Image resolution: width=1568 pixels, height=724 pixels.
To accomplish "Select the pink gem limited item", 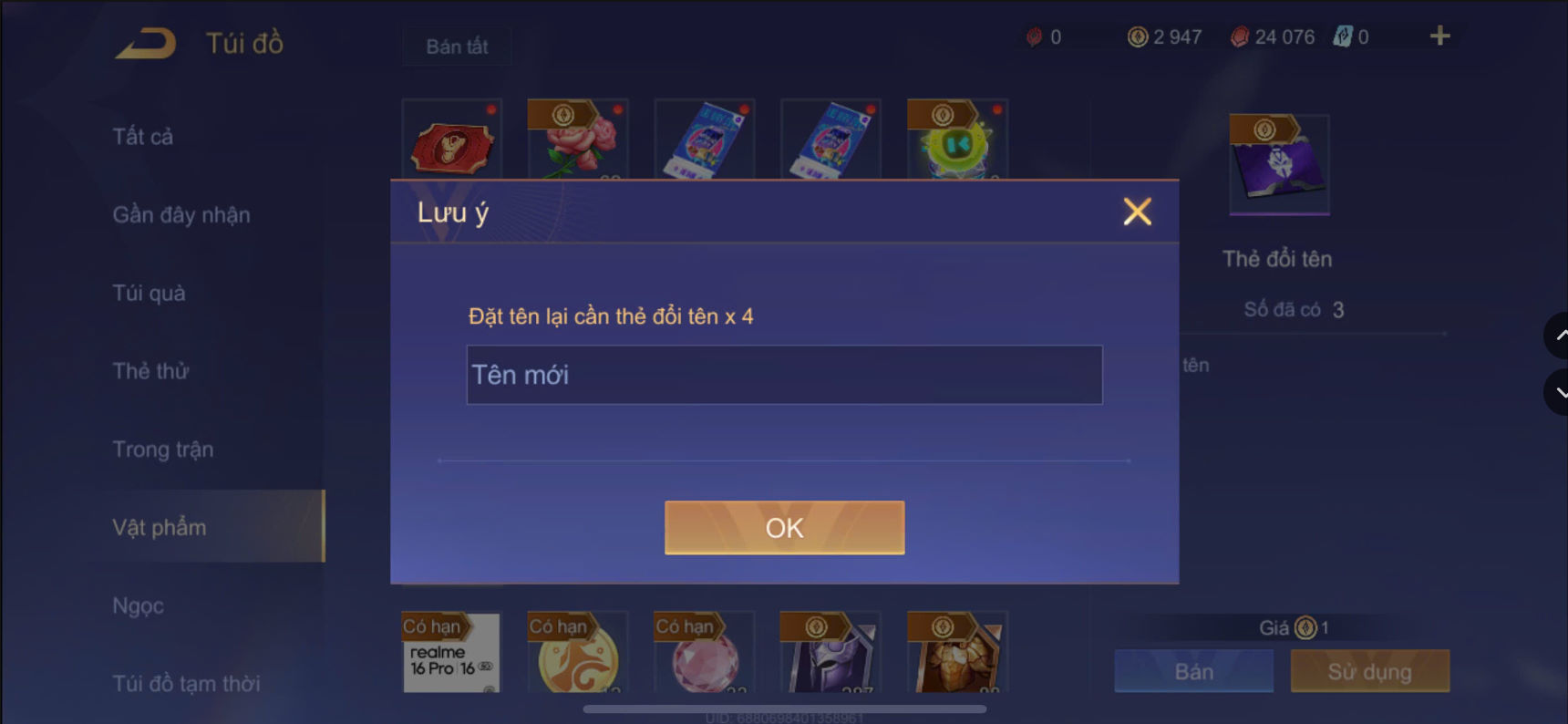I will pos(705,652).
